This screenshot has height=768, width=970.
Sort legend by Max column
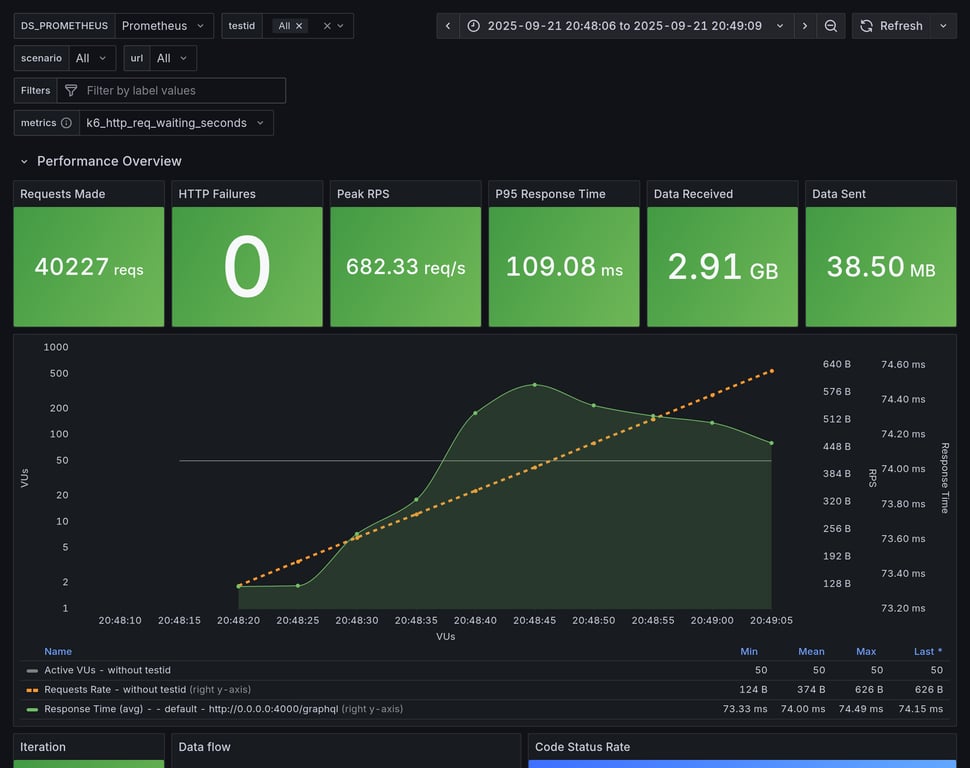pyautogui.click(x=866, y=651)
